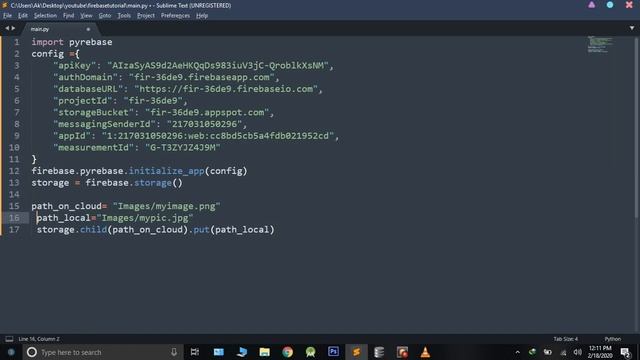This screenshot has width=640, height=360.
Task: Open the View menu
Action: 86,16
